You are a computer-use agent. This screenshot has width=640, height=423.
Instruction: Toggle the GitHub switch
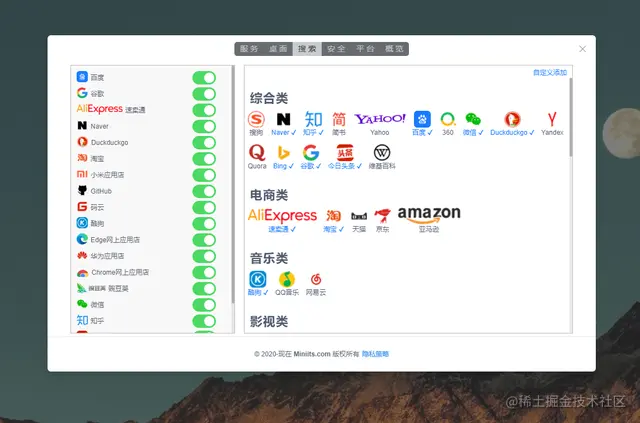pos(204,191)
